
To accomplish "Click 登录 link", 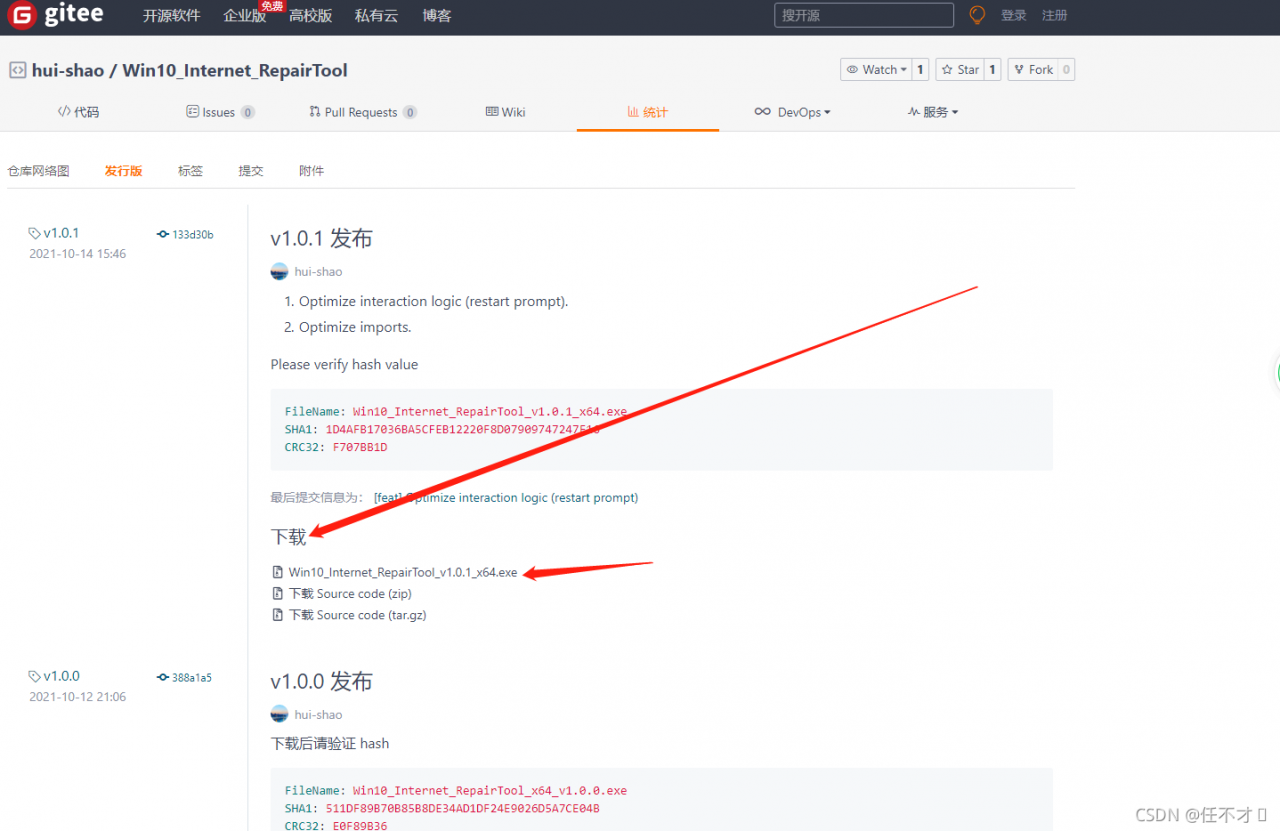I will click(1014, 15).
